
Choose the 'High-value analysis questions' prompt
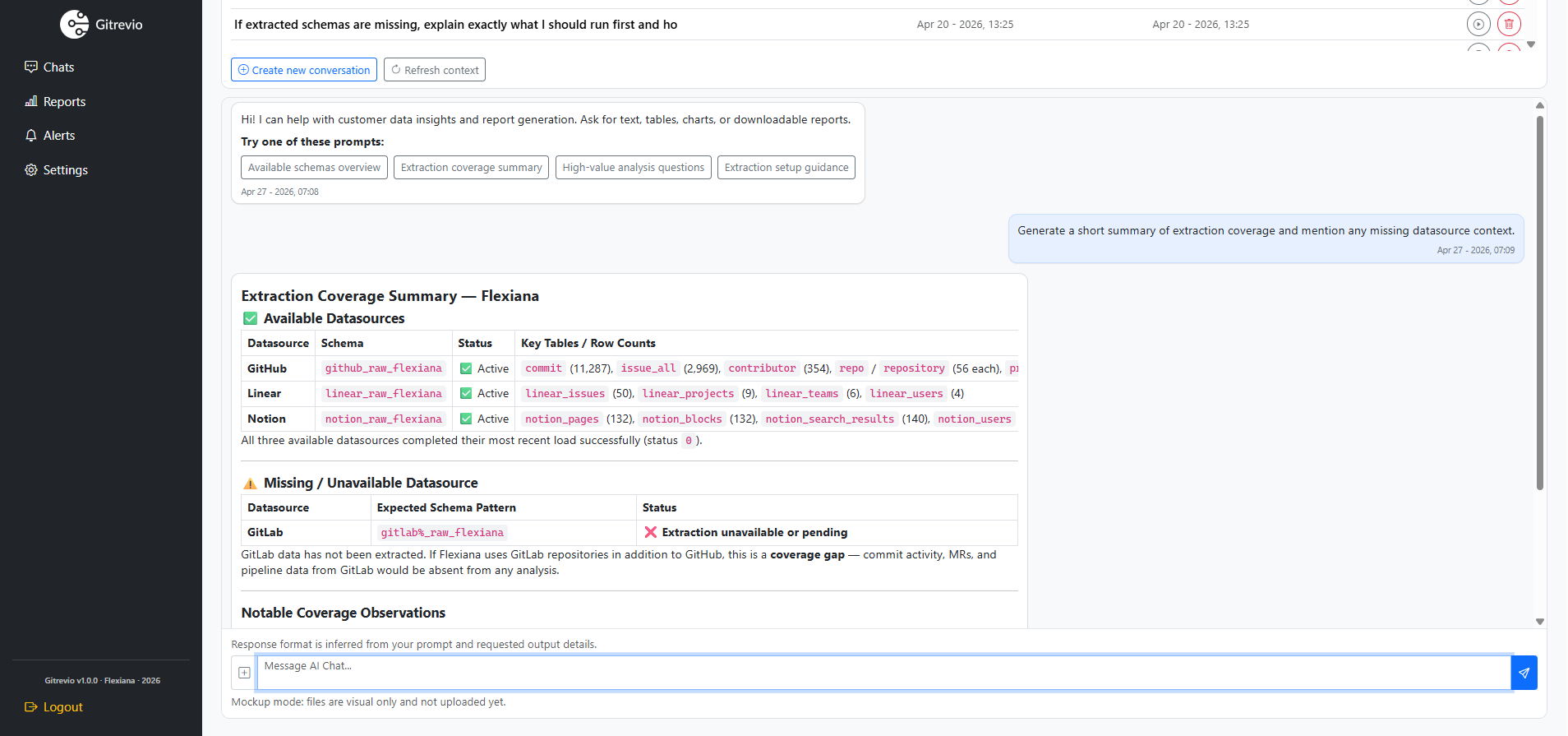pyautogui.click(x=633, y=168)
